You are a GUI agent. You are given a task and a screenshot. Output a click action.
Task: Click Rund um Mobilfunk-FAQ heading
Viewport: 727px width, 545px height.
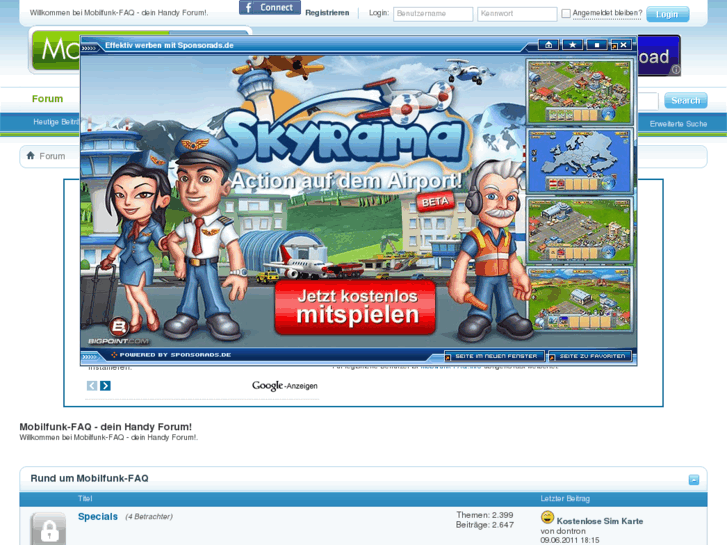click(x=89, y=478)
